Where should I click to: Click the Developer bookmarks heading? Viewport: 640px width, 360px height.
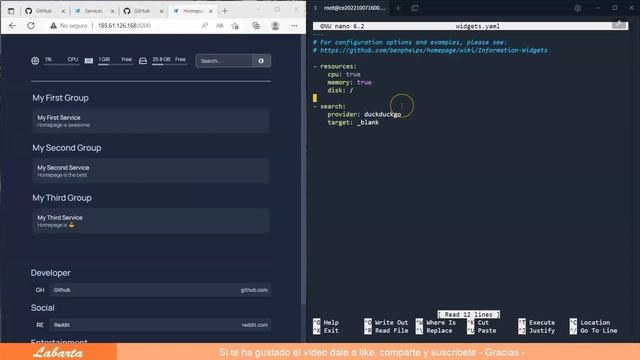click(x=51, y=273)
